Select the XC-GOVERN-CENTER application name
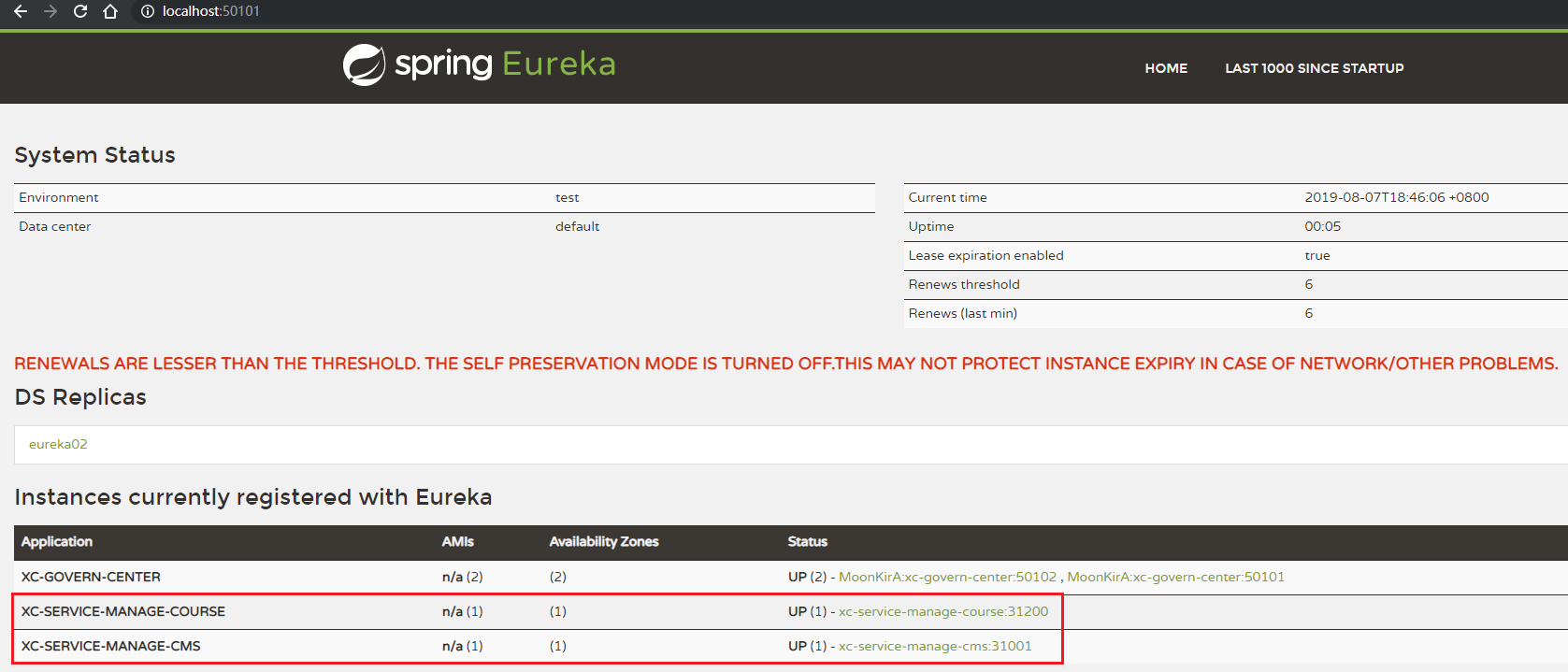This screenshot has height=672, width=1568. tap(91, 577)
